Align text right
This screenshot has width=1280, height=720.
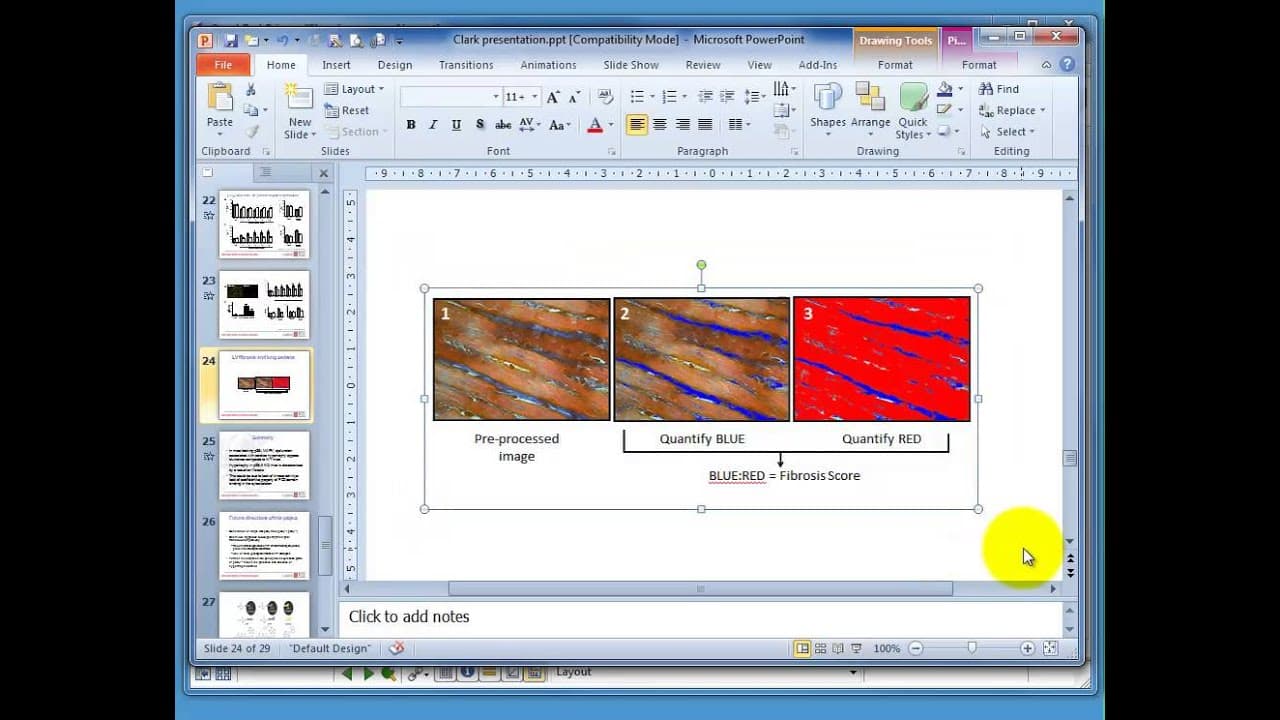pos(683,125)
